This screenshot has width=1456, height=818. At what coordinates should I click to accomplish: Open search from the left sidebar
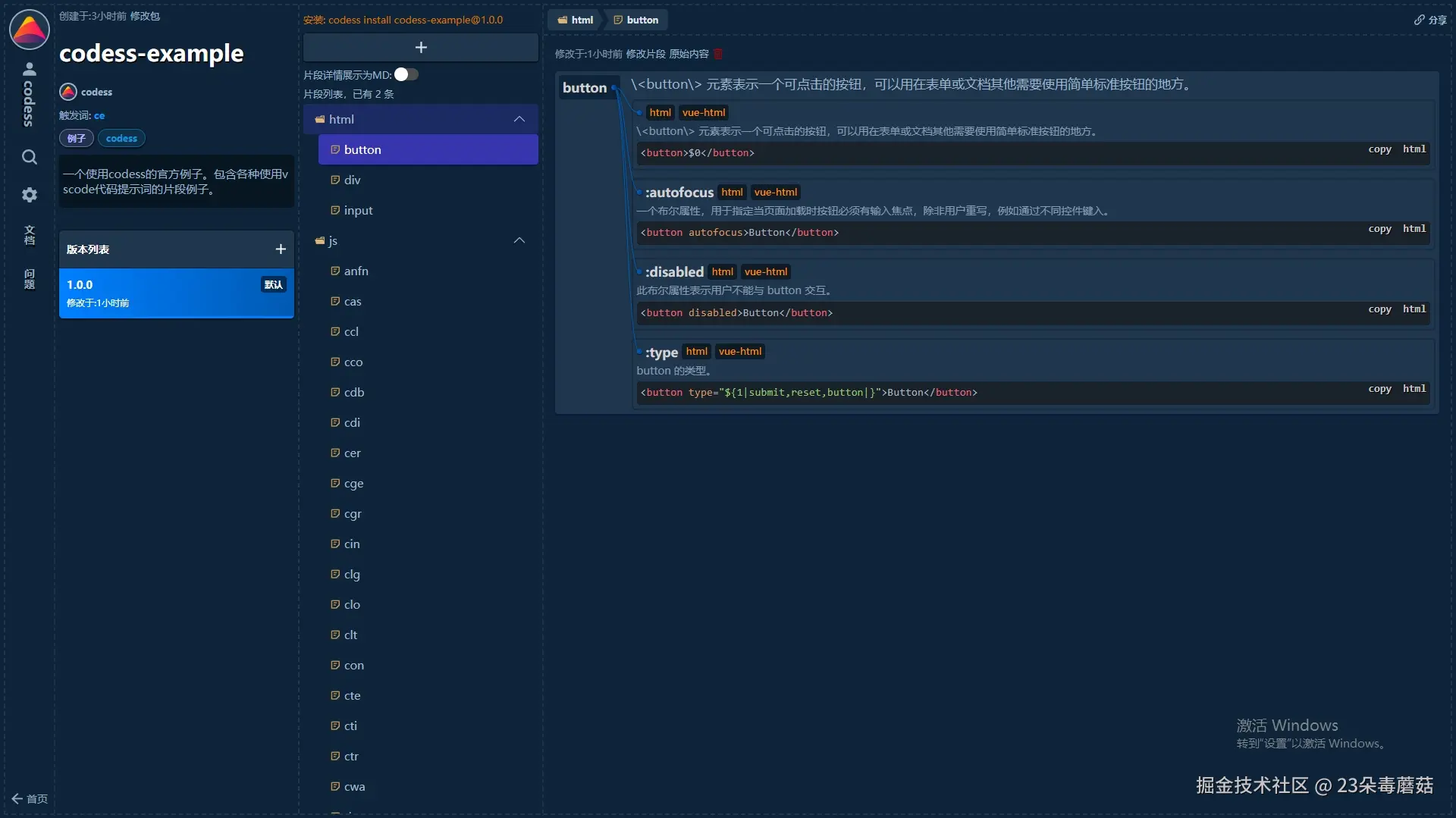29,157
